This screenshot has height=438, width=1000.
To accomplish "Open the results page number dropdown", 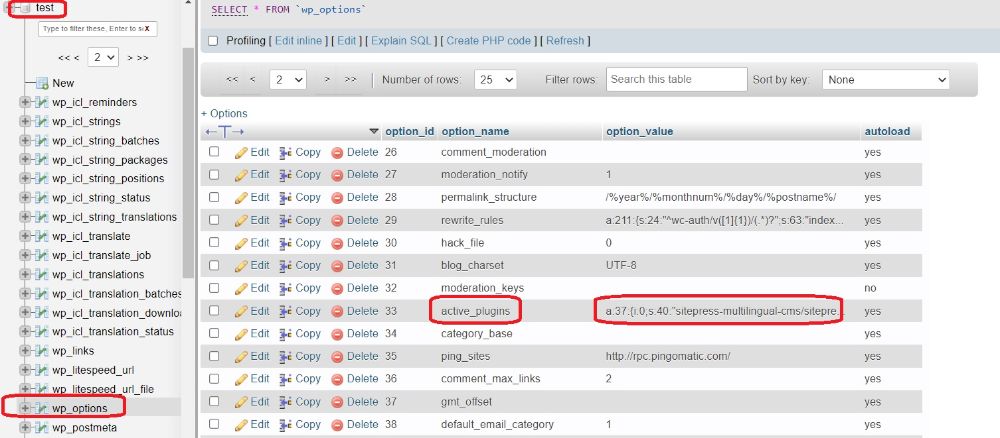I will 288,80.
